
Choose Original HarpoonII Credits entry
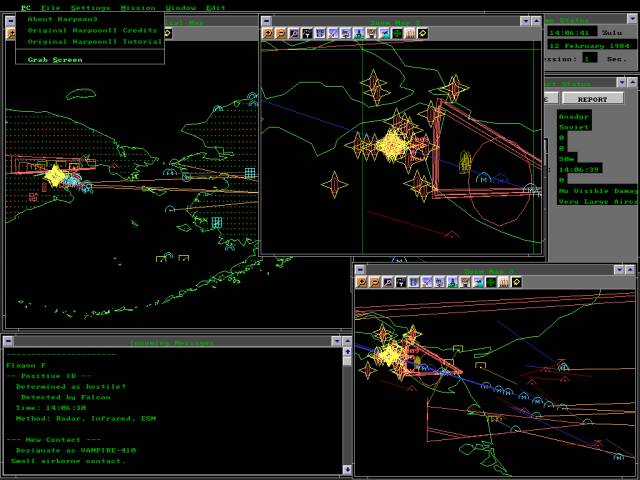(92, 30)
